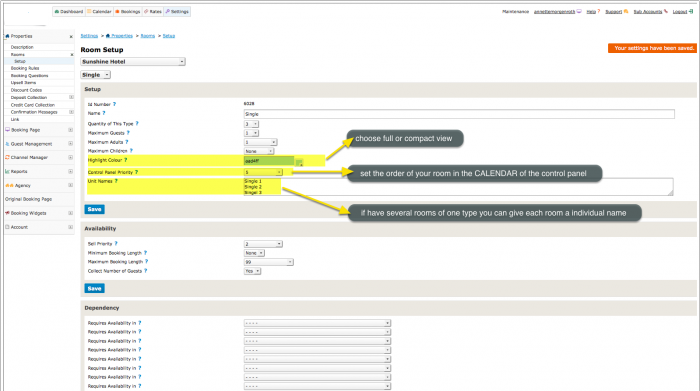
Task: Open Collect Number of Guests dropdown
Action: pos(252,271)
